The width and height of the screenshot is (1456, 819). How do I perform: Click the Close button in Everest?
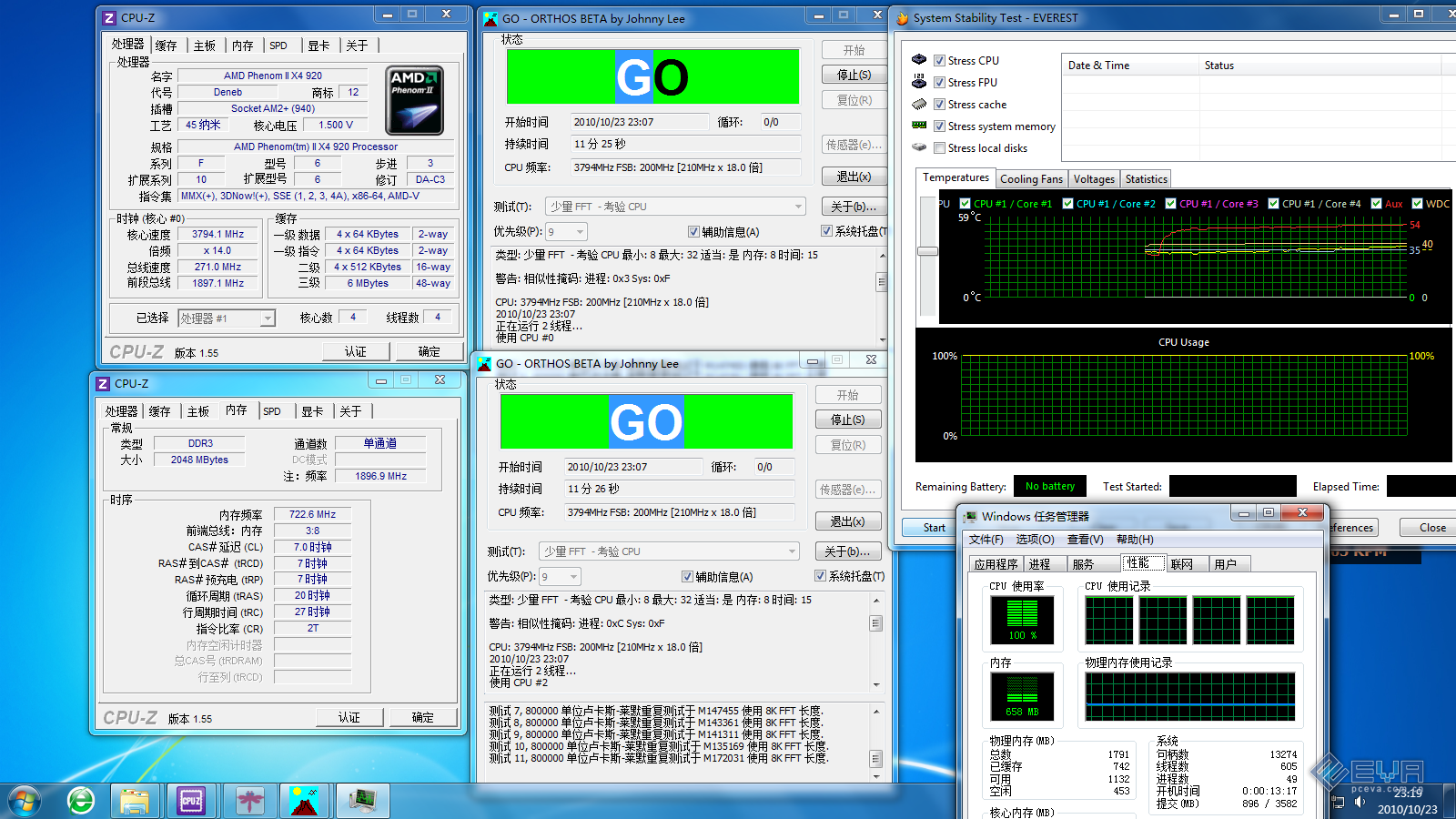(x=1432, y=528)
